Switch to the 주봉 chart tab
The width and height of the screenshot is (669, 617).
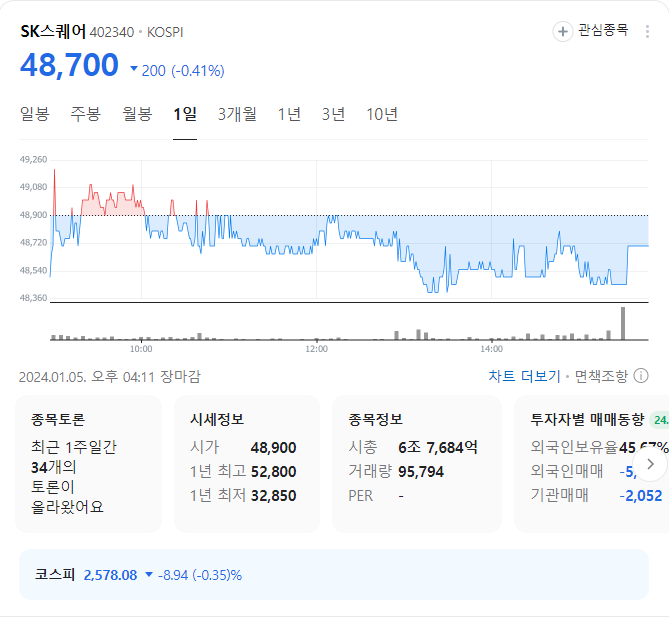click(x=85, y=114)
